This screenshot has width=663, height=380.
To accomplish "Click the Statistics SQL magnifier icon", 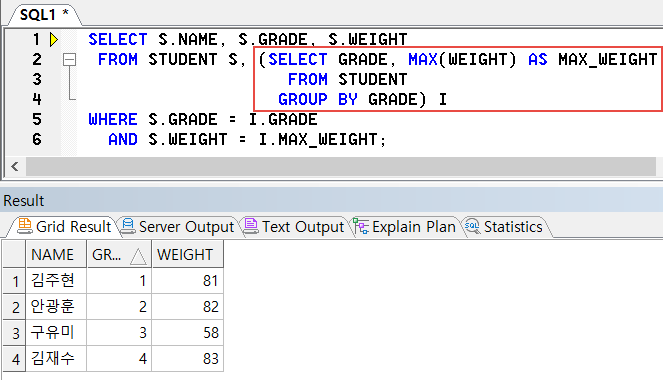I will point(472,226).
